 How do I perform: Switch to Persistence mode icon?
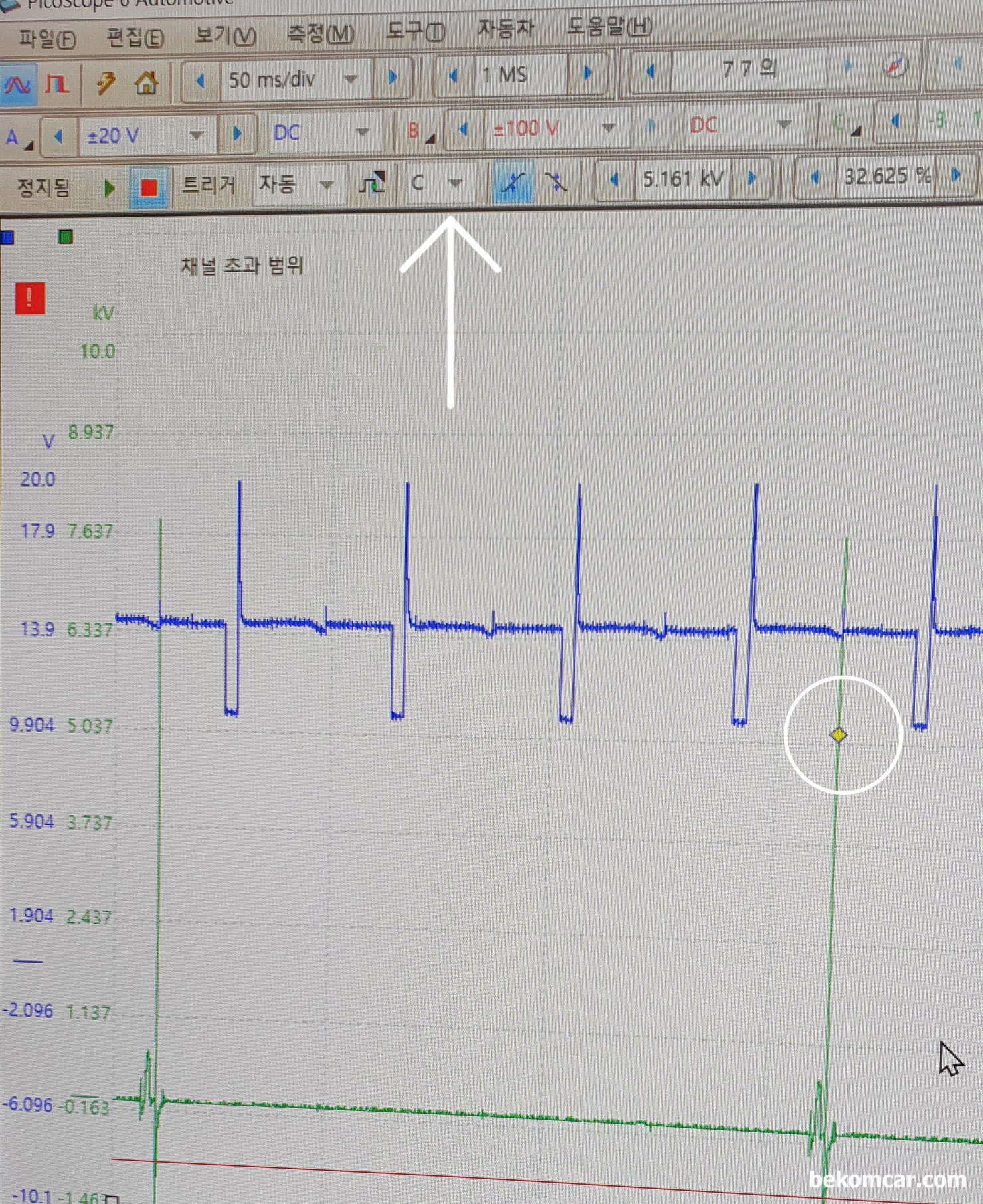[x=57, y=84]
